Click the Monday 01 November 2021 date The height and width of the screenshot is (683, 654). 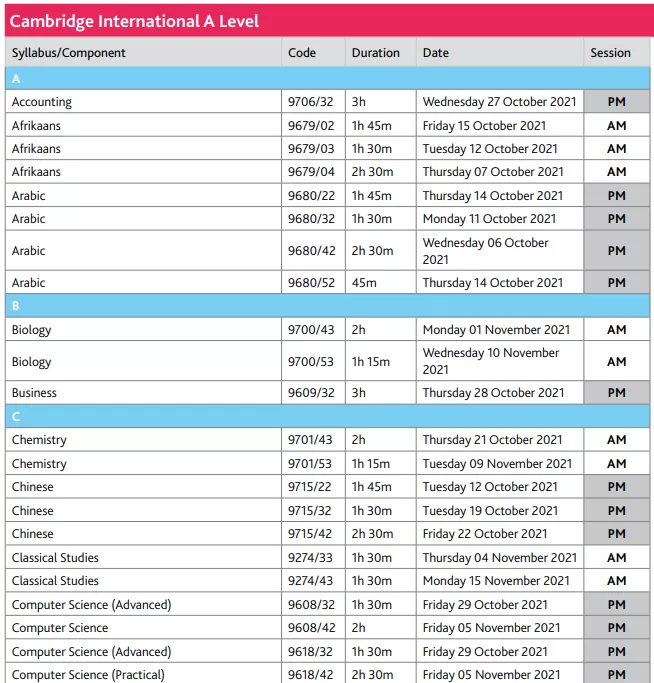[x=496, y=330]
